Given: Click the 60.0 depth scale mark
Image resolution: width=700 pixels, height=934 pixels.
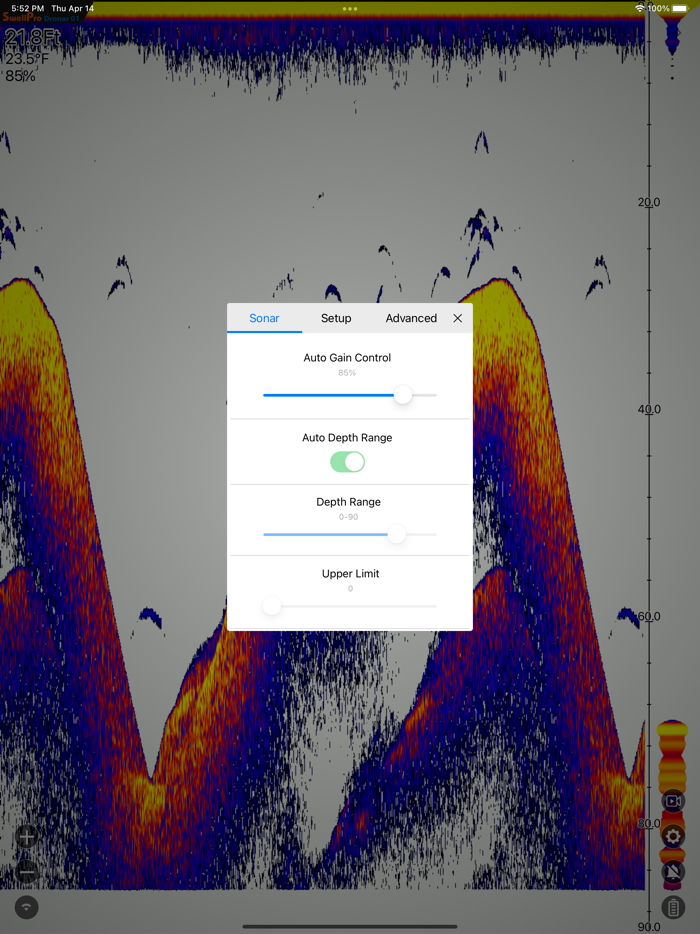Looking at the screenshot, I should click(x=649, y=617).
